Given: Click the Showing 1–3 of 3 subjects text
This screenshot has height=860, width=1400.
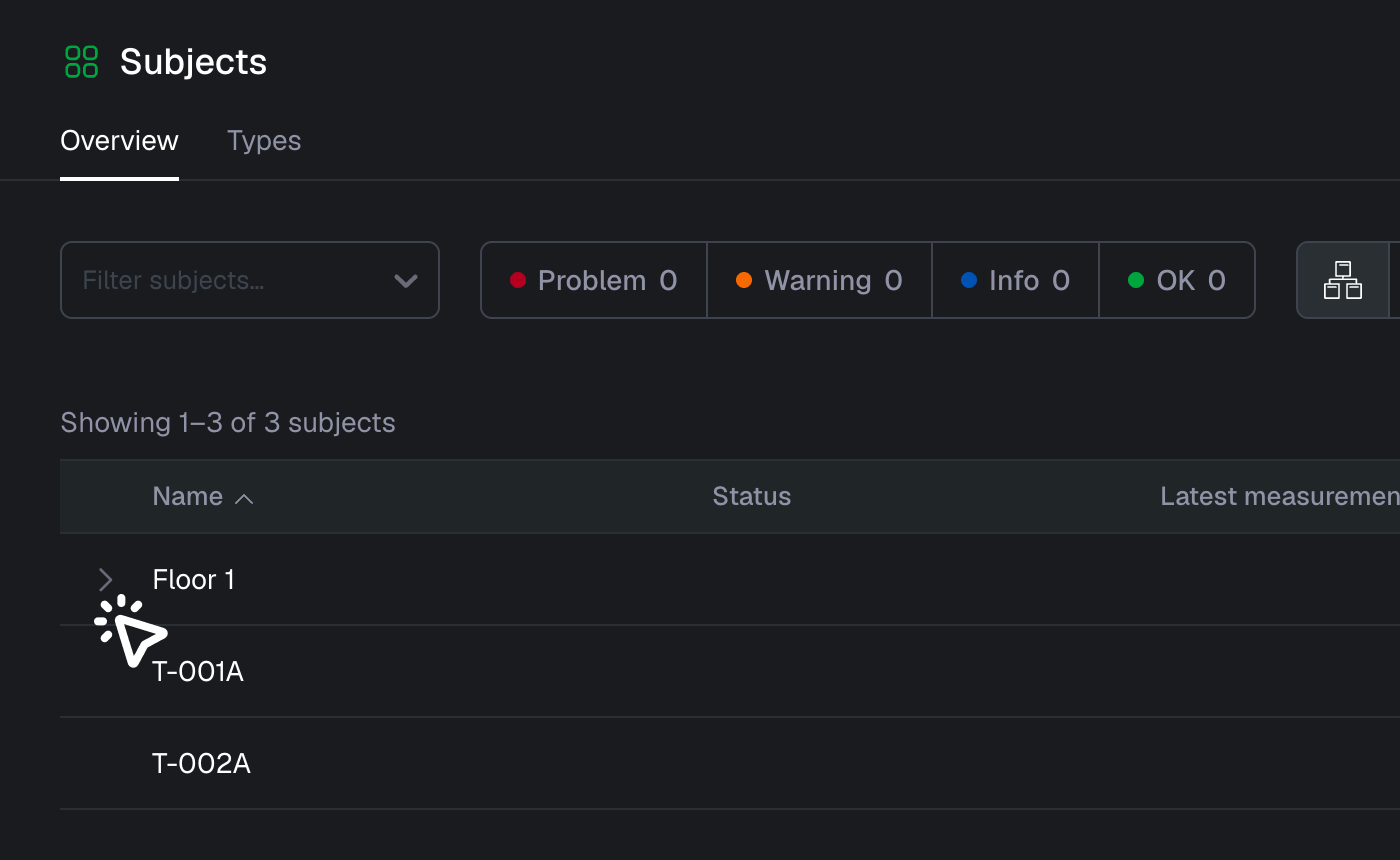Looking at the screenshot, I should pyautogui.click(x=228, y=423).
